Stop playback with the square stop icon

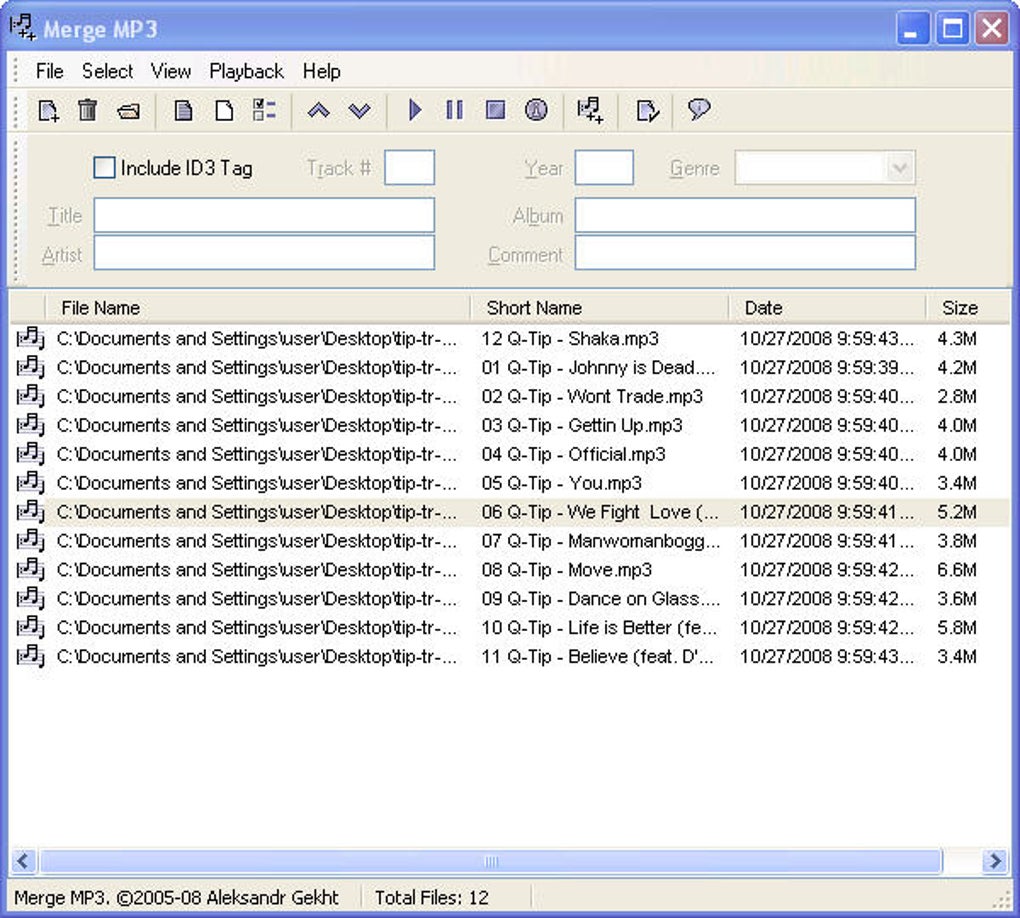click(x=496, y=110)
